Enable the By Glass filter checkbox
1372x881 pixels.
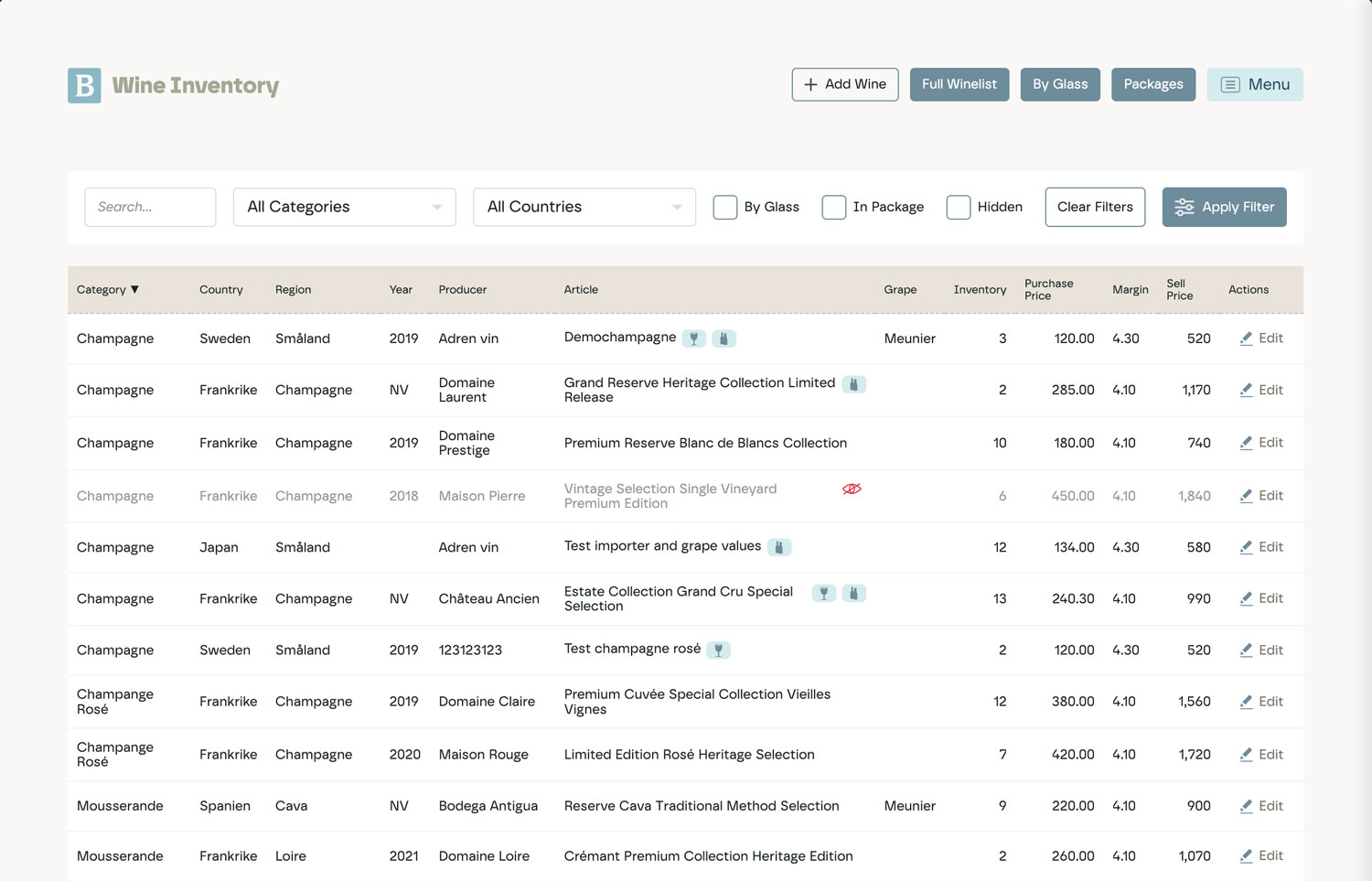[x=725, y=208]
